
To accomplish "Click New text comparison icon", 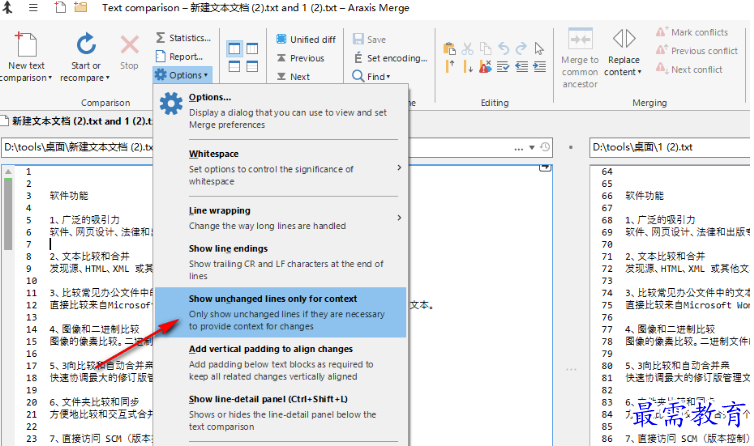I will point(26,44).
